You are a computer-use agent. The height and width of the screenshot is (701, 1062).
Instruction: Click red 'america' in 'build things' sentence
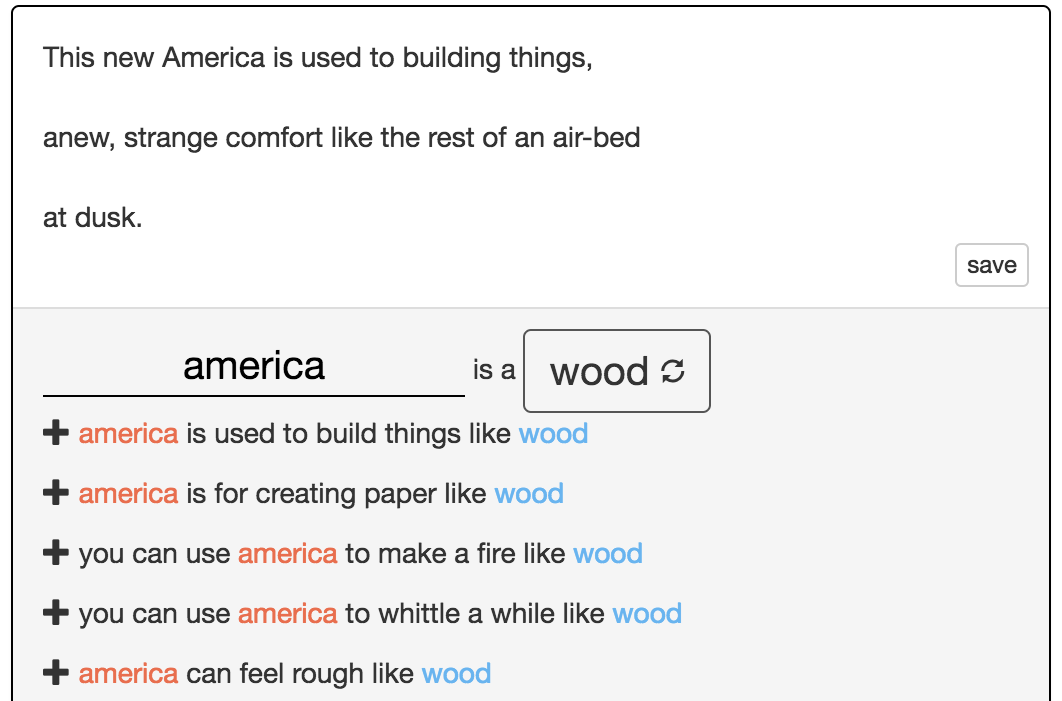click(x=128, y=433)
